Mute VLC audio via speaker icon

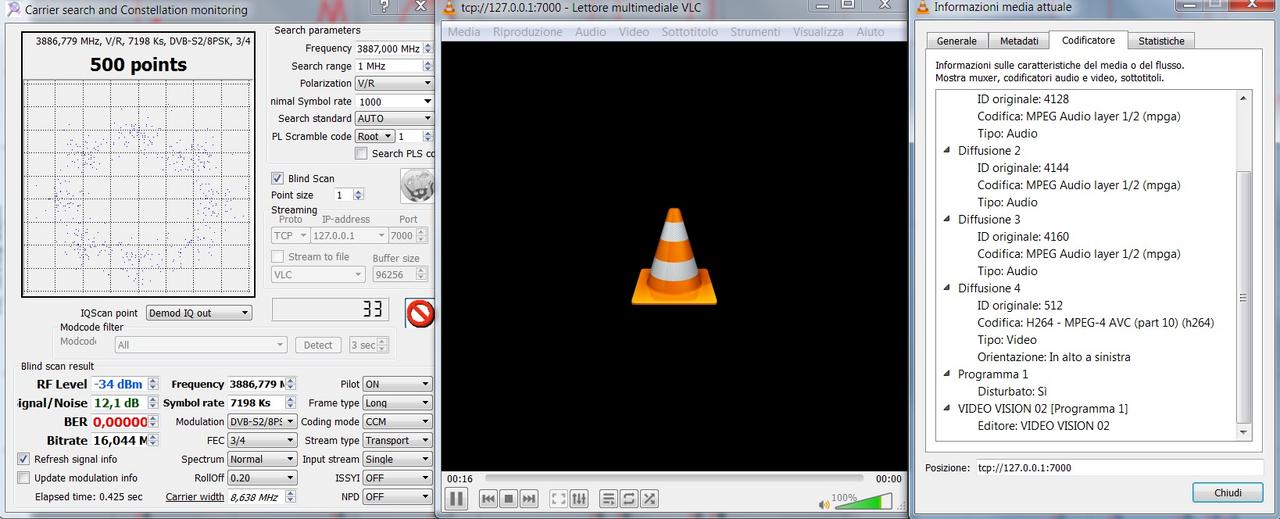click(x=824, y=504)
